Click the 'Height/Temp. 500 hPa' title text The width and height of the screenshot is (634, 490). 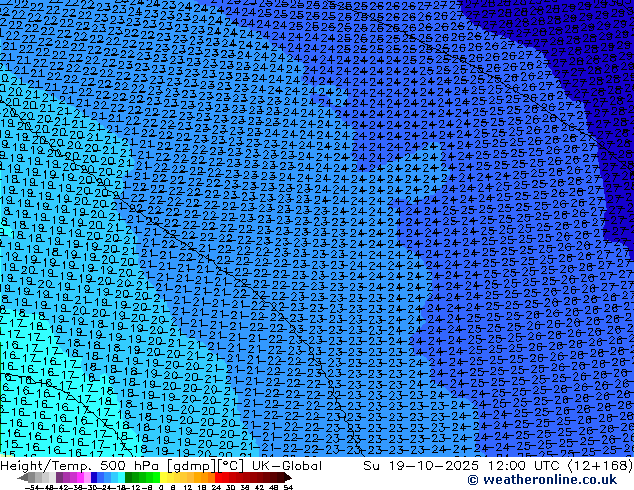[x=81, y=466]
